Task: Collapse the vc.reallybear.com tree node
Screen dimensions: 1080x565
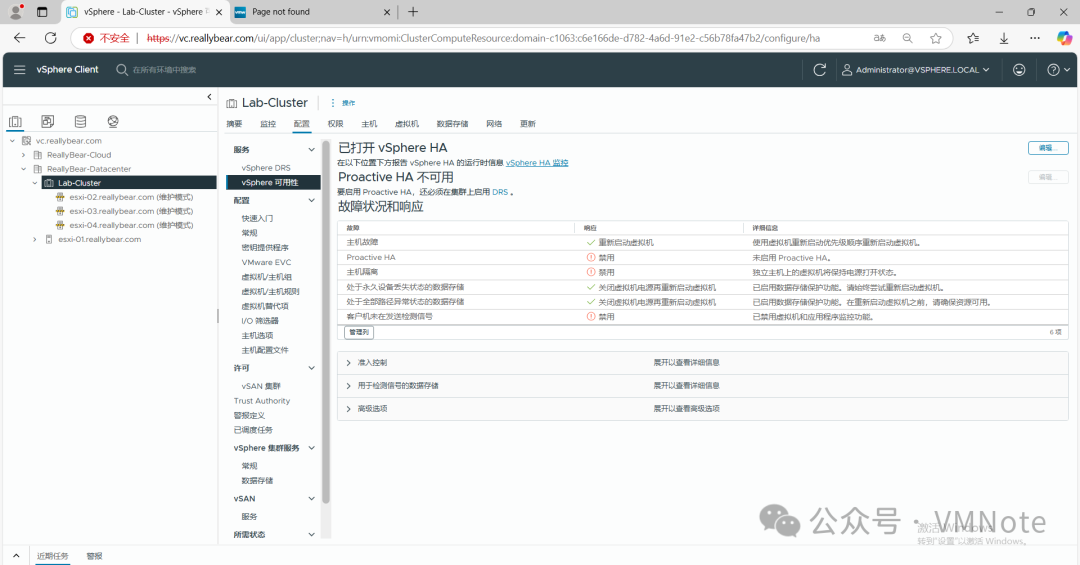Action: [12, 141]
